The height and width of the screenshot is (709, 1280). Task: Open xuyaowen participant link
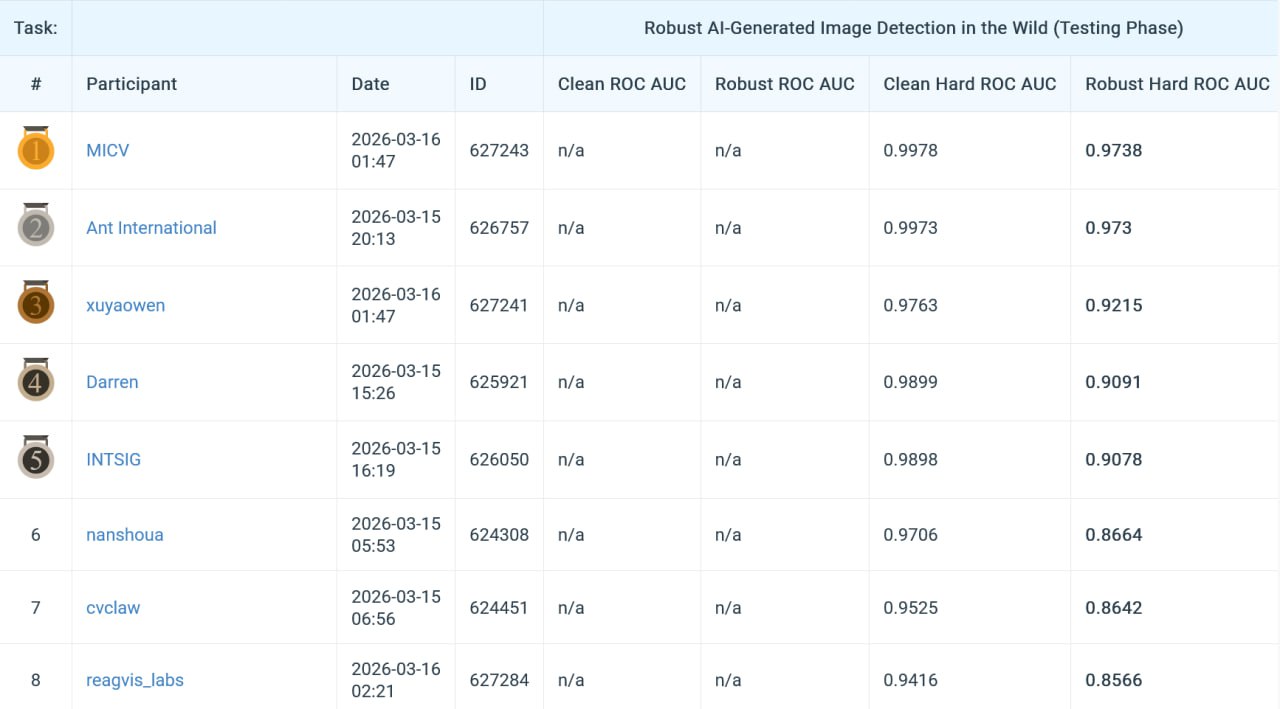126,305
